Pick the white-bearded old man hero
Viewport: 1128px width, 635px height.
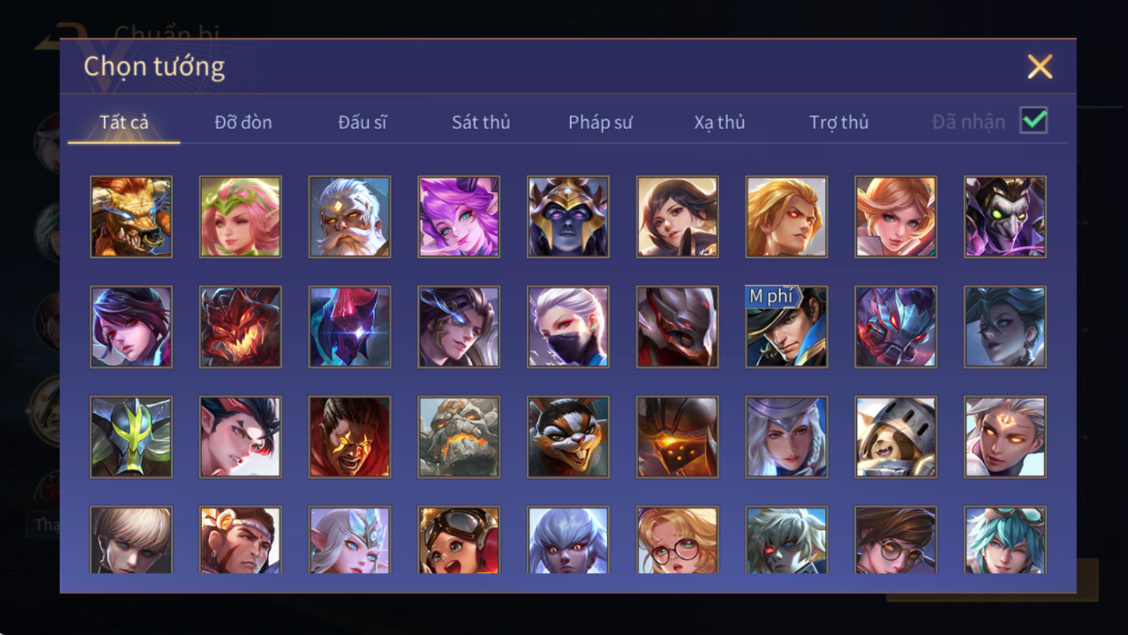click(x=350, y=216)
